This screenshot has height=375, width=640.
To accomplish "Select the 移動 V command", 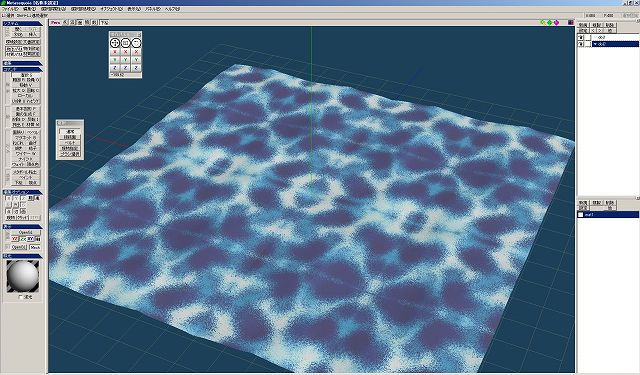I will pos(26,85).
